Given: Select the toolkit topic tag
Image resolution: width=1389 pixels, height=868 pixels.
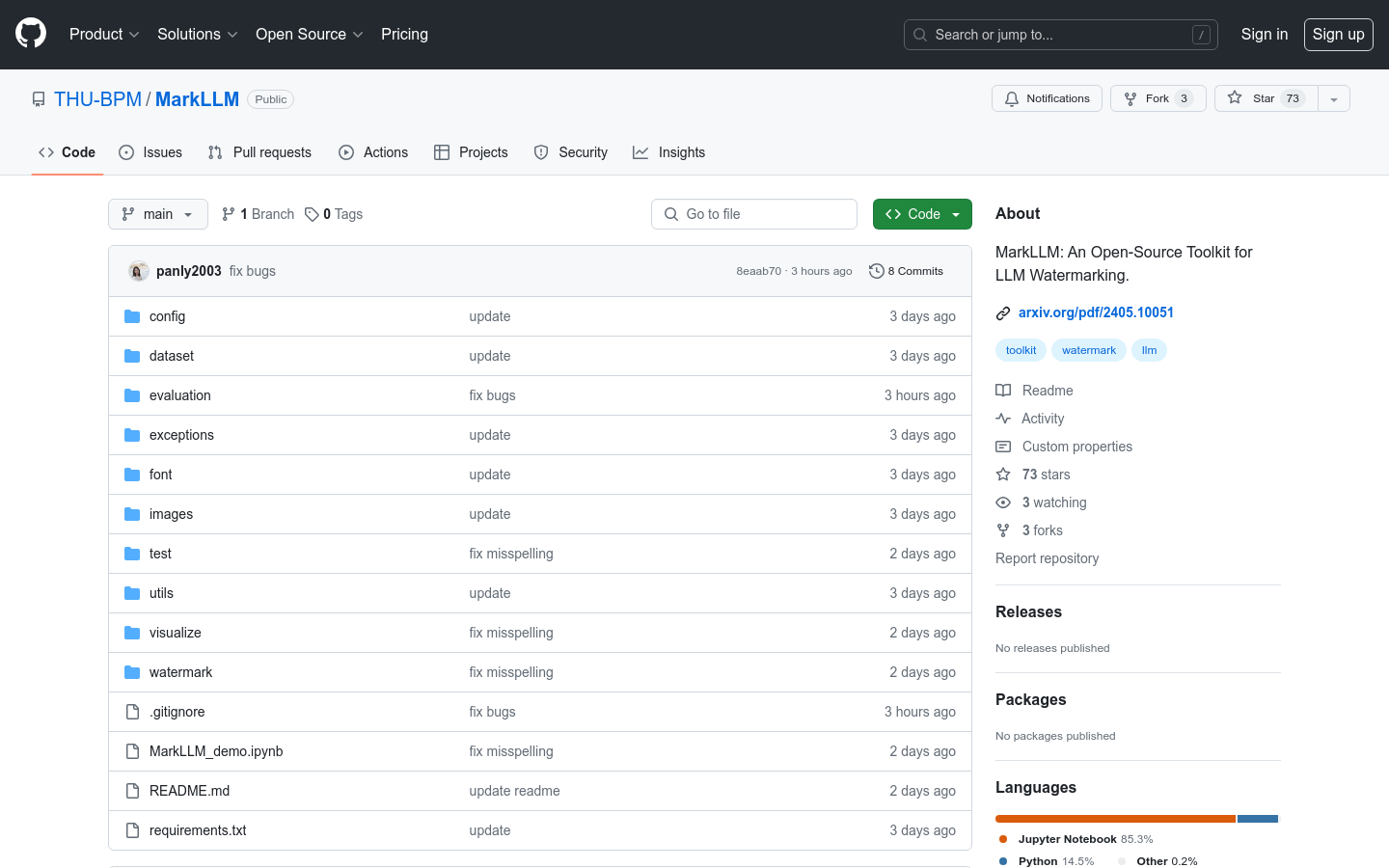Looking at the screenshot, I should [x=1021, y=350].
